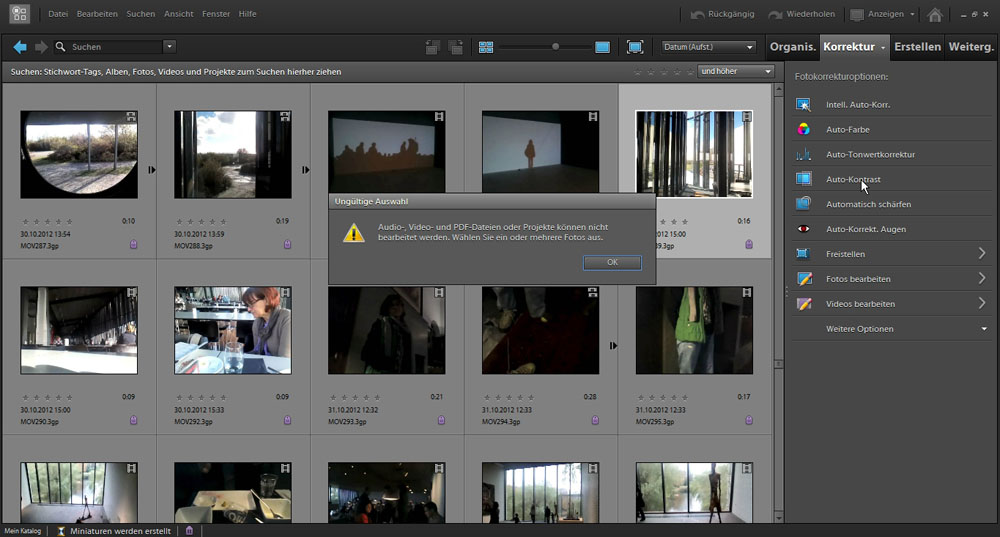This screenshot has height=537, width=1000.
Task: Click the Videos bearbeiten icon
Action: pyautogui.click(x=804, y=304)
